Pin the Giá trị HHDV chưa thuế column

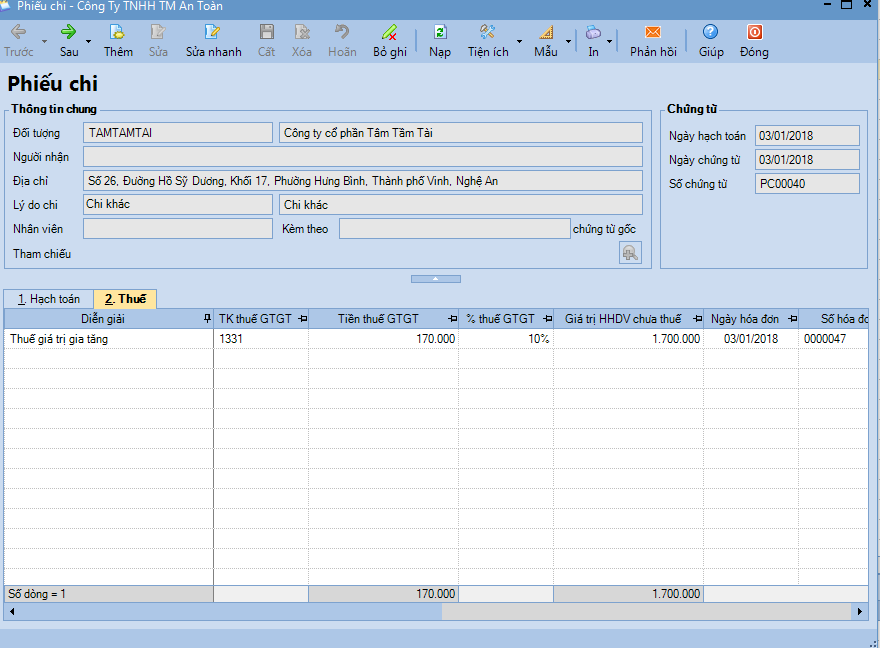tap(697, 319)
